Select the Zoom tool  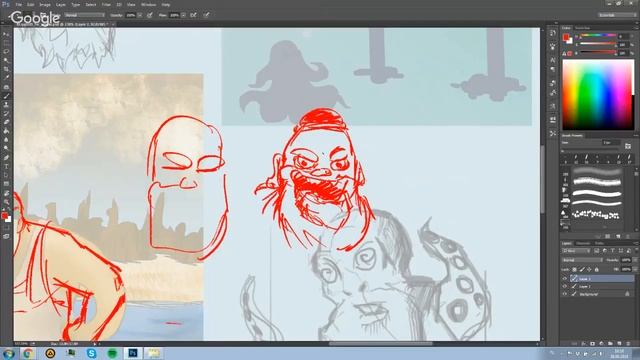(6, 202)
